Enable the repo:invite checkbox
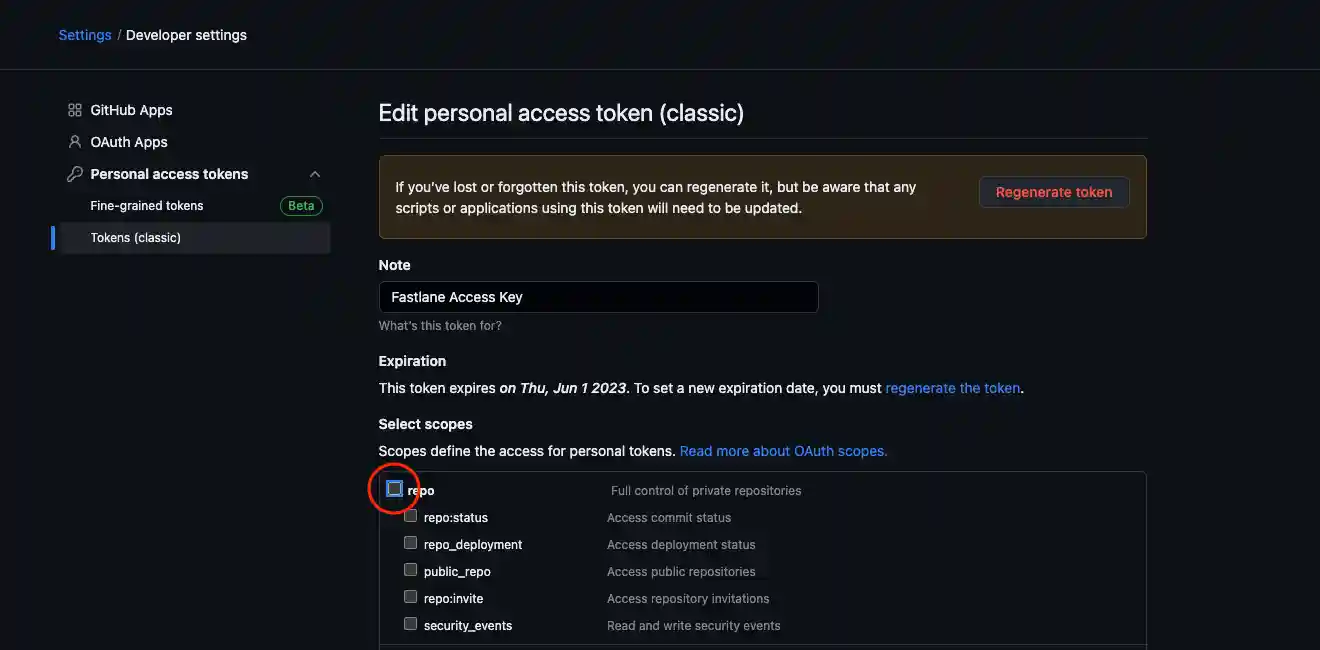Screen dimensions: 1320x650 tap(410, 596)
